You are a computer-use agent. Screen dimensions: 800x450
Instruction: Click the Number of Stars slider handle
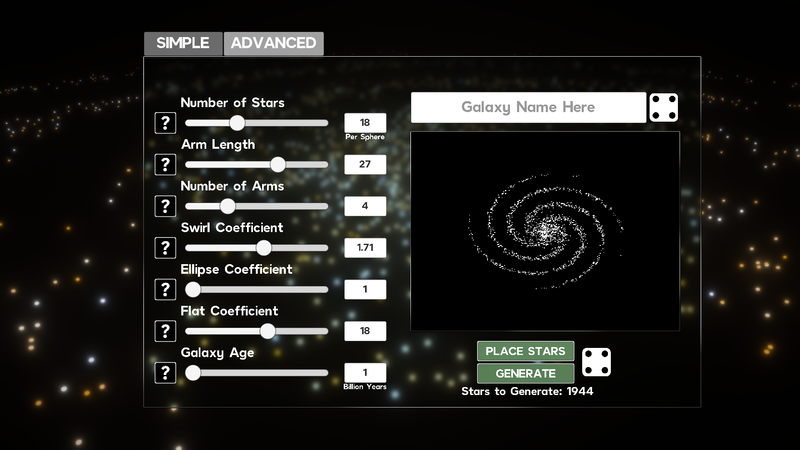[x=237, y=123]
